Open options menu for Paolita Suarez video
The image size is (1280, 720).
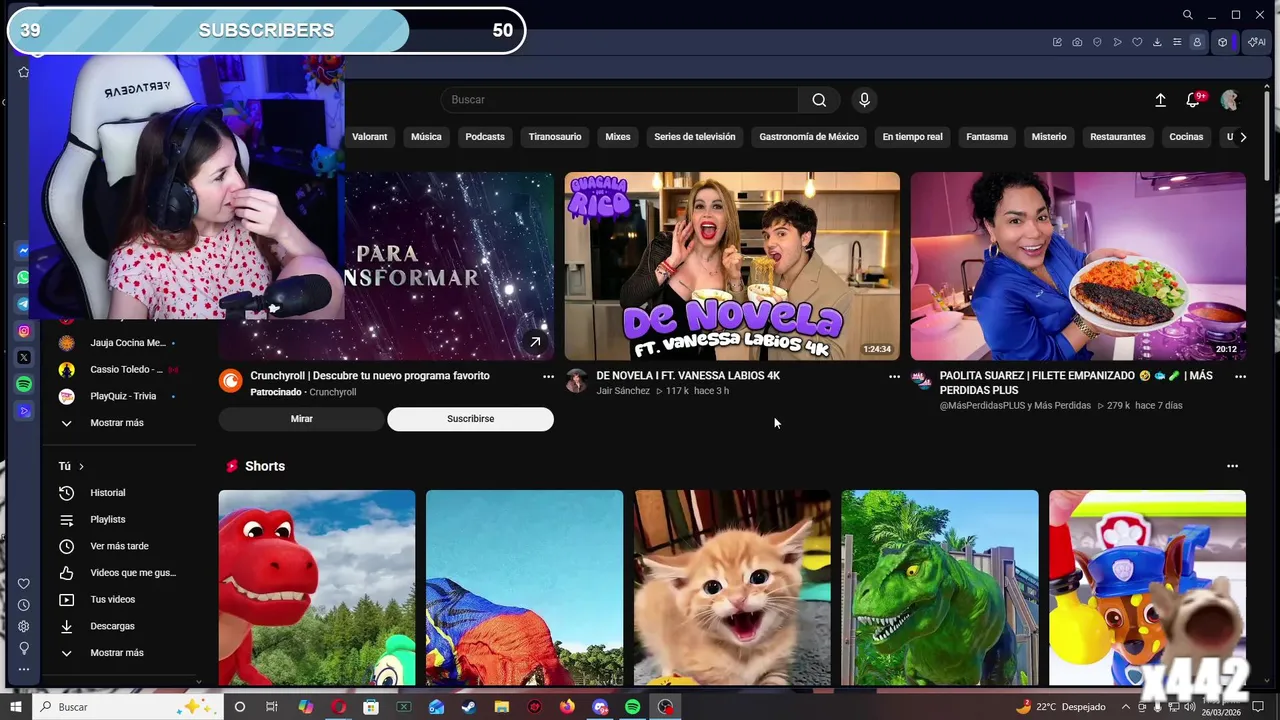pyautogui.click(x=1240, y=376)
